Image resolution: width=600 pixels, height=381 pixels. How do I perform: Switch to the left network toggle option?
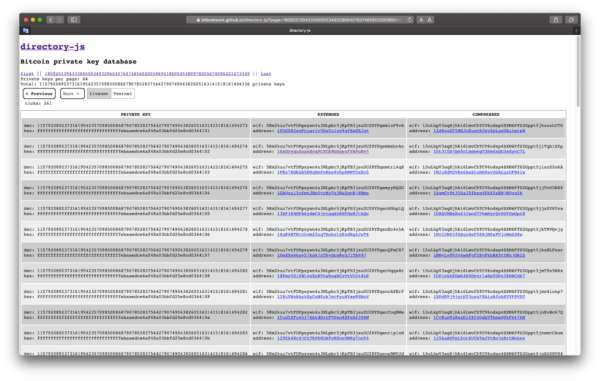tap(99, 94)
